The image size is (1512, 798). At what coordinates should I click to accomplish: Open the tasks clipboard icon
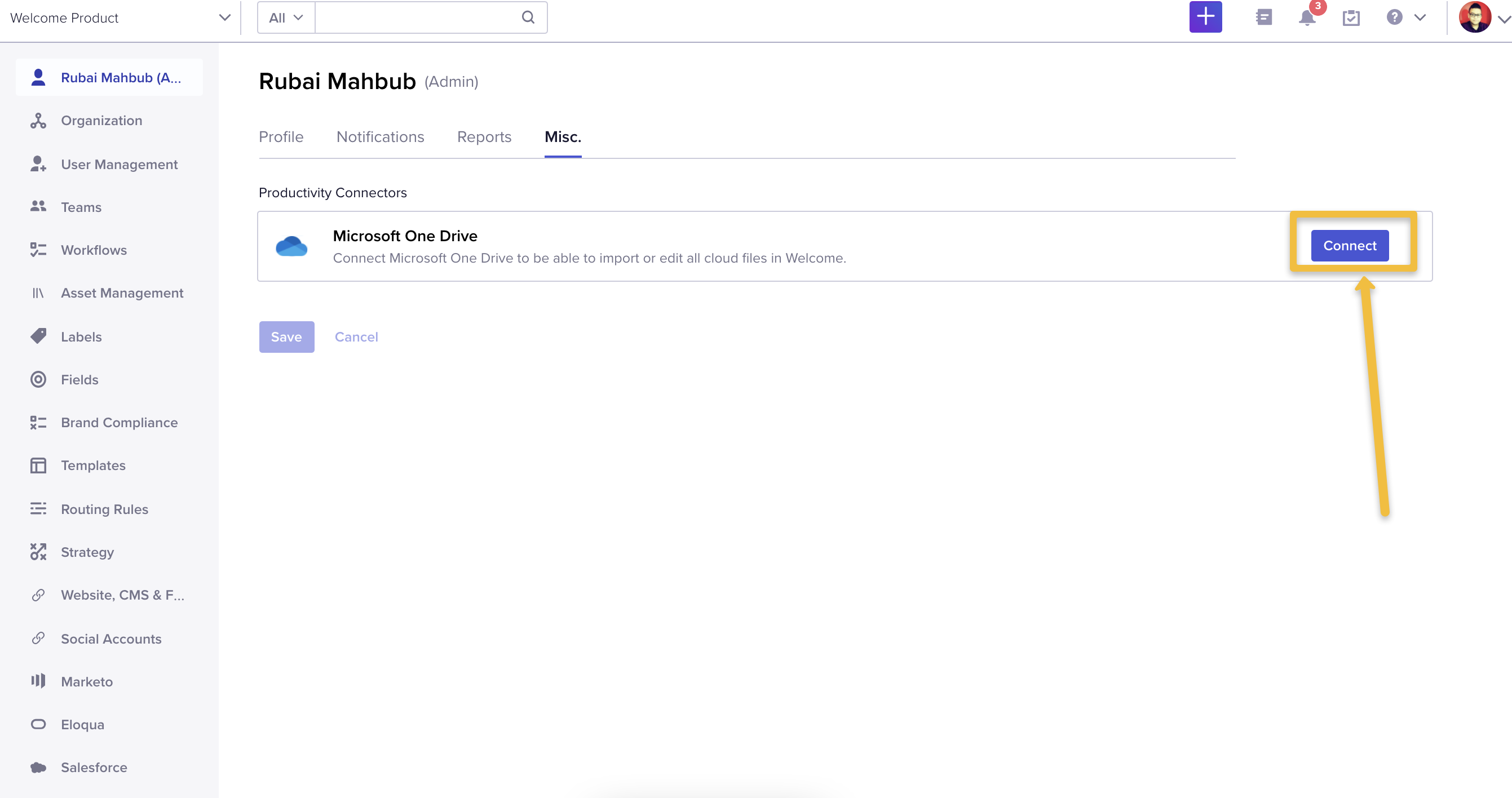1351,18
